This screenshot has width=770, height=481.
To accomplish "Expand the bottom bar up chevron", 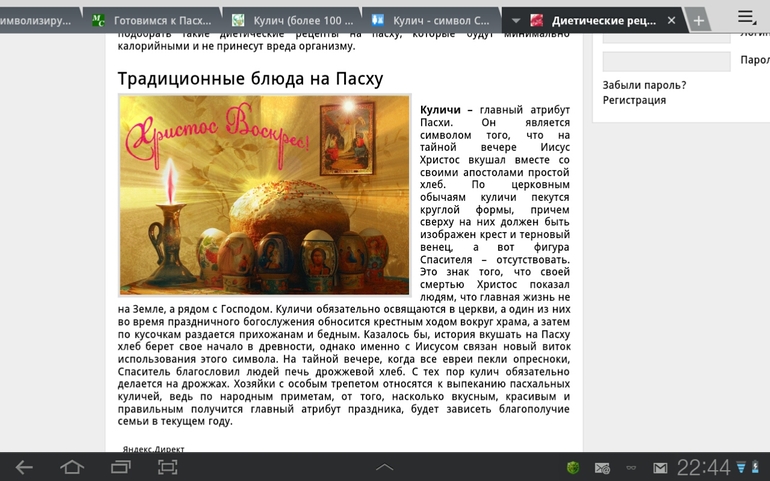I will point(384,467).
